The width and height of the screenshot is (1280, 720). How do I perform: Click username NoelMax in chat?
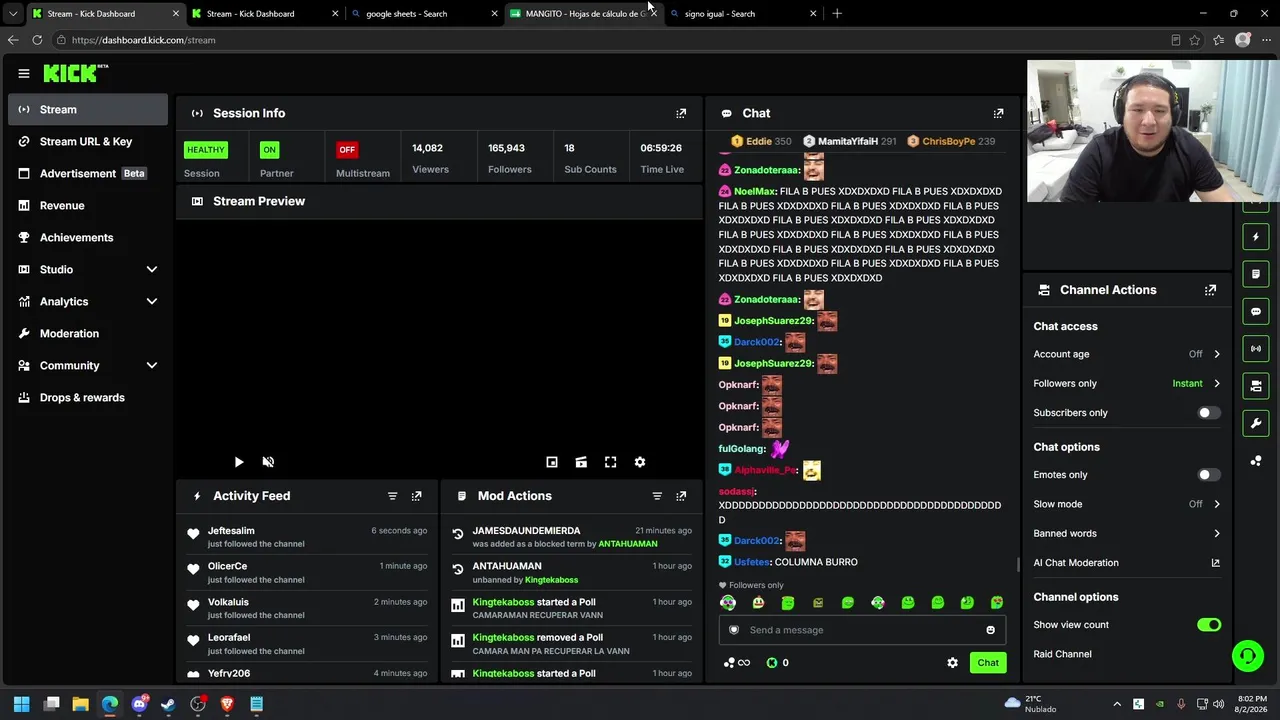(x=755, y=191)
